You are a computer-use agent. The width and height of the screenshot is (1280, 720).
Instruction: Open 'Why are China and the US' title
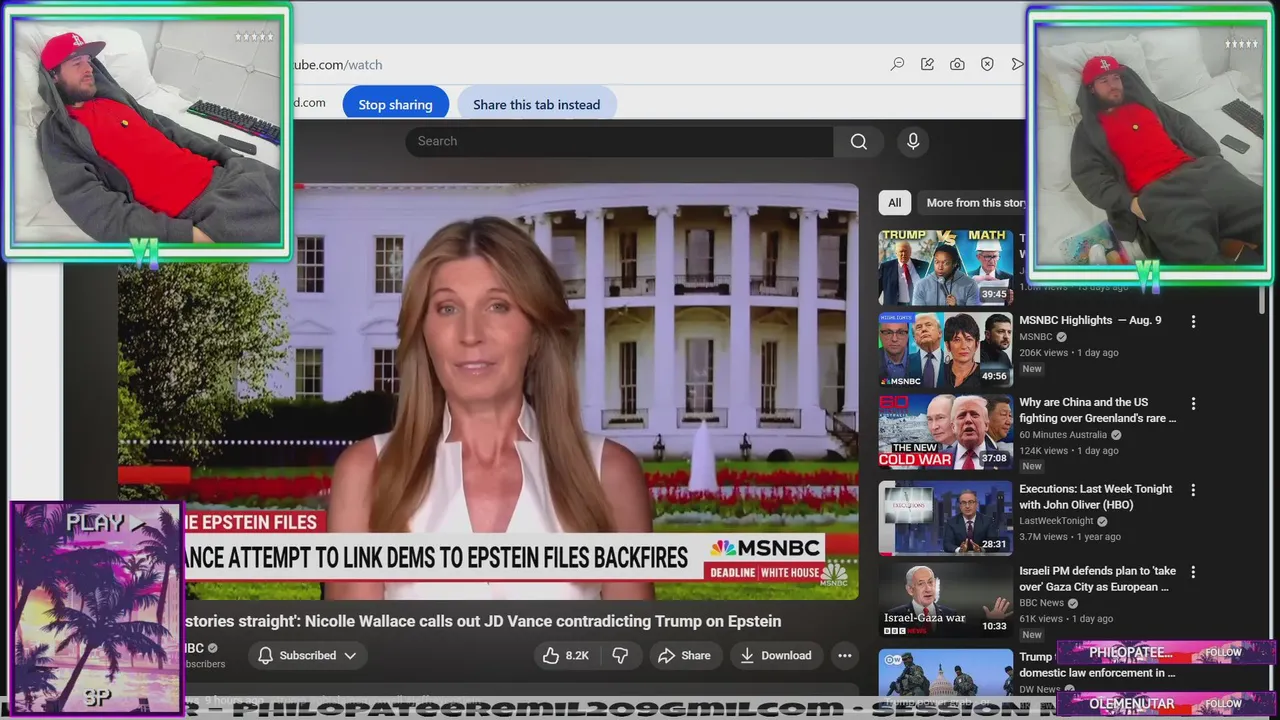[1098, 410]
